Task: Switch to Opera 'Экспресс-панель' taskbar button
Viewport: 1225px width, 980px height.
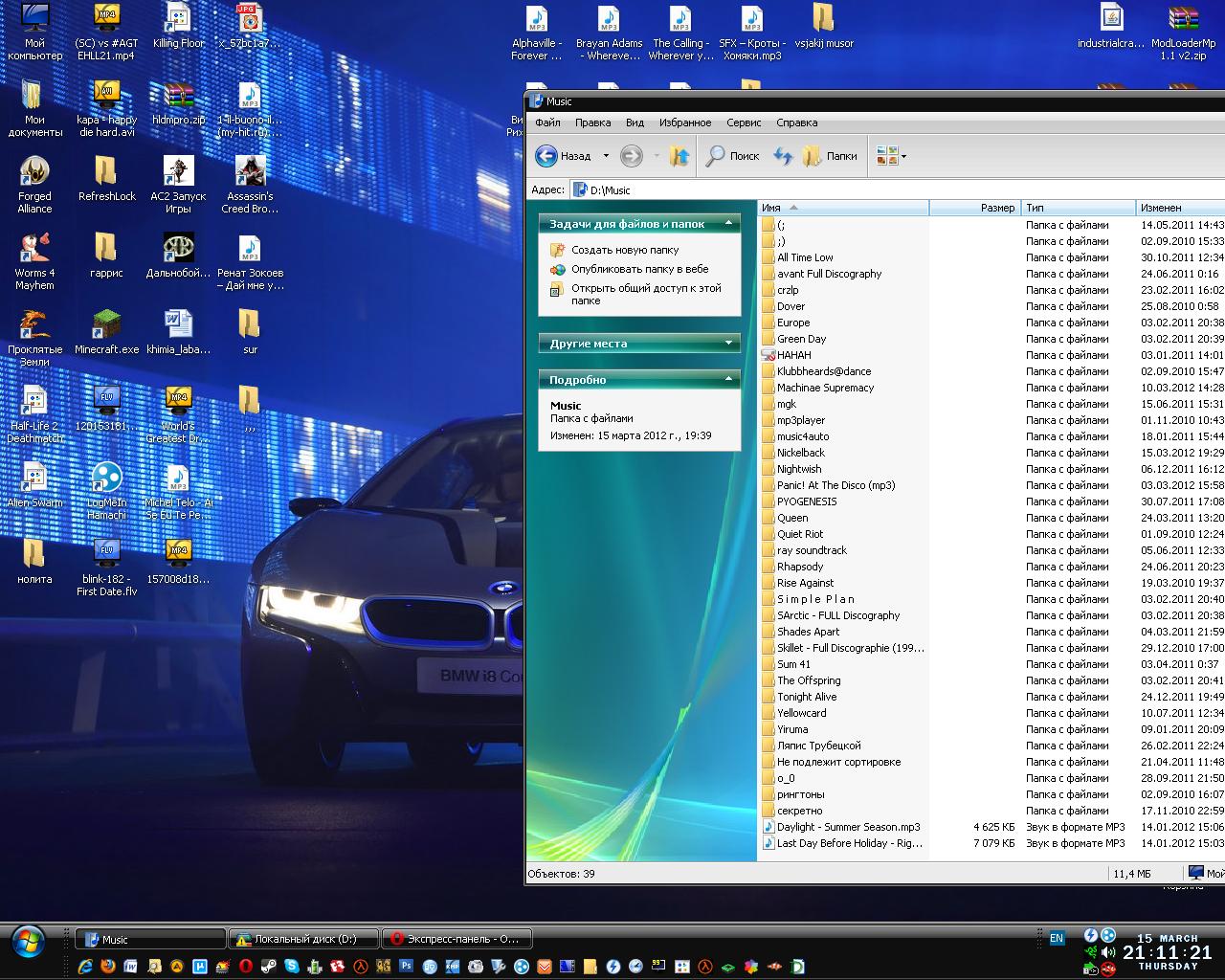Action: point(457,939)
